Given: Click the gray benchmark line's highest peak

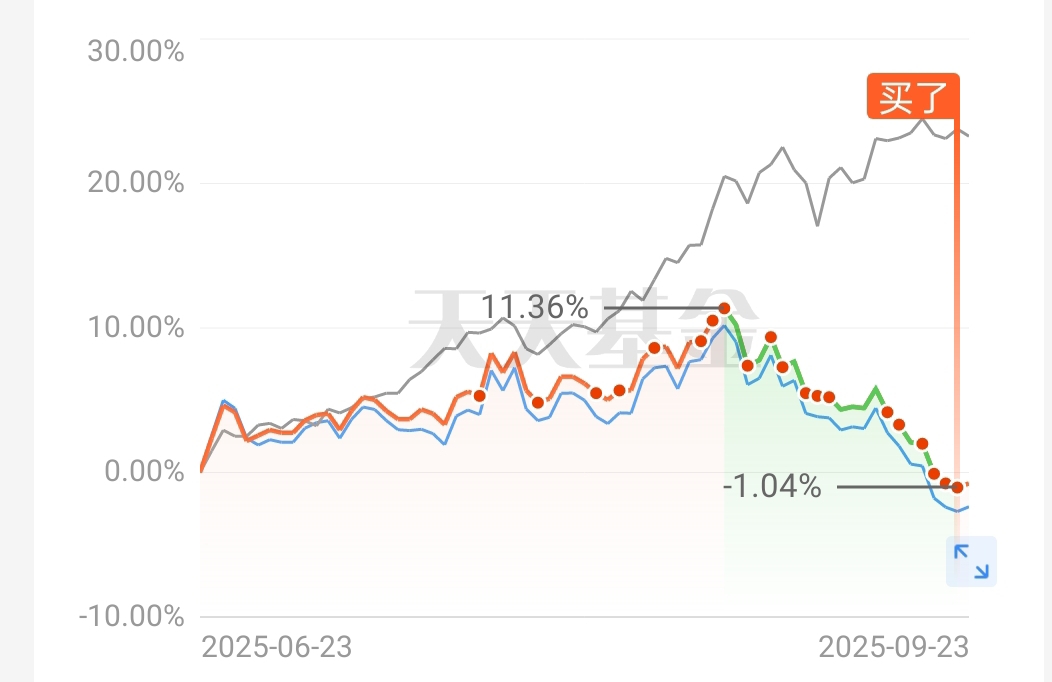Looking at the screenshot, I should (921, 119).
